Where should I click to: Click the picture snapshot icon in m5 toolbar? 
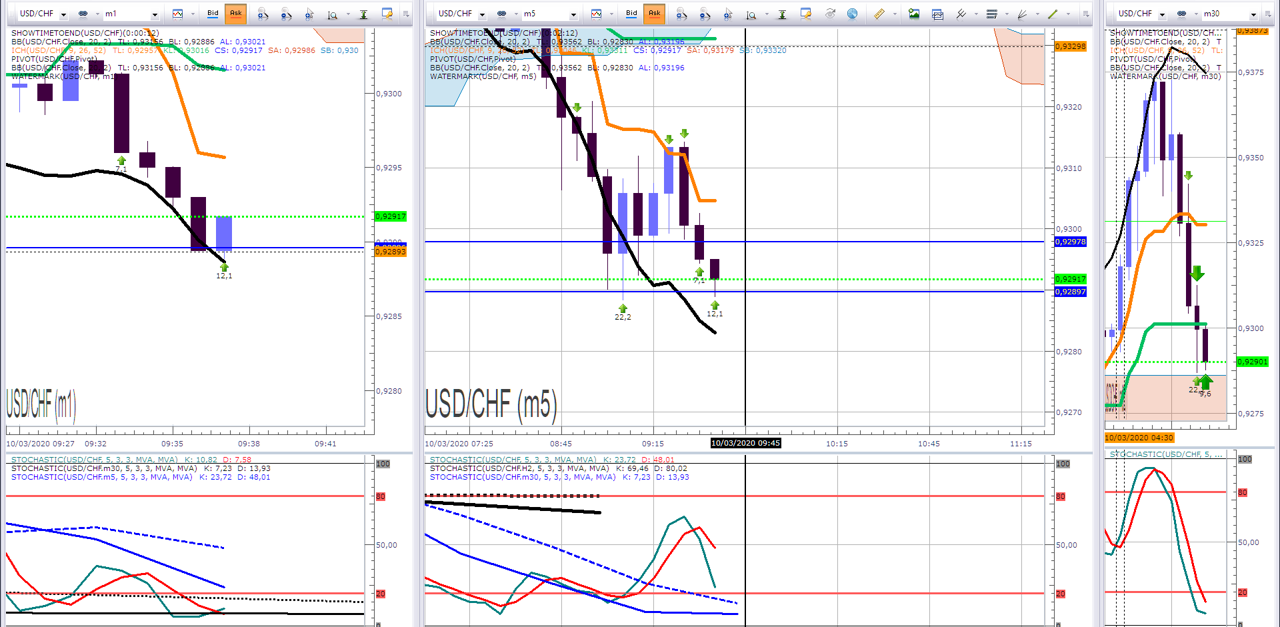click(914, 14)
